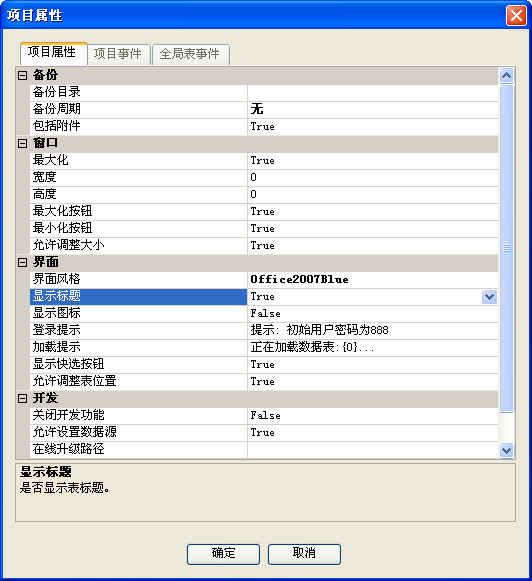
Task: Click the 高度 value 0
Action: click(253, 195)
